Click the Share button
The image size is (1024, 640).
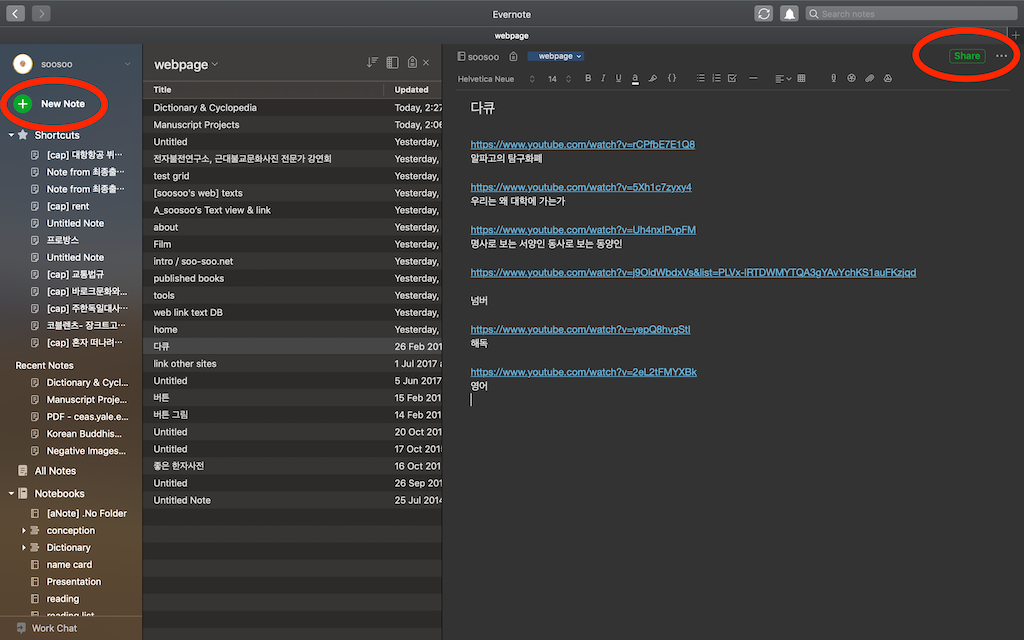pyautogui.click(x=967, y=56)
